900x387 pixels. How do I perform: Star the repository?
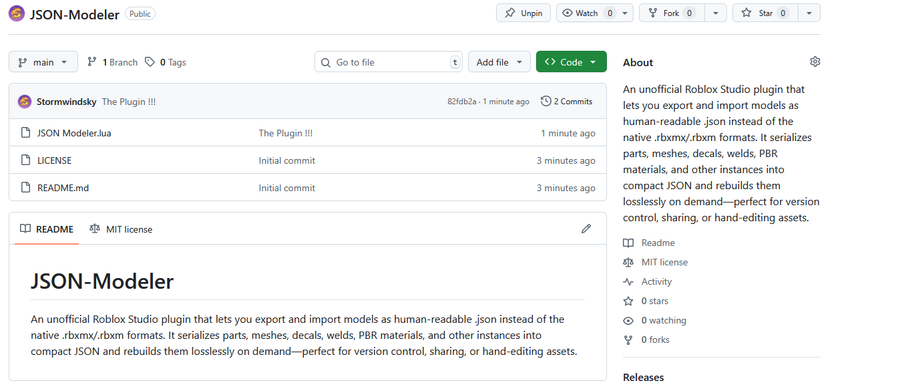pyautogui.click(x=765, y=13)
